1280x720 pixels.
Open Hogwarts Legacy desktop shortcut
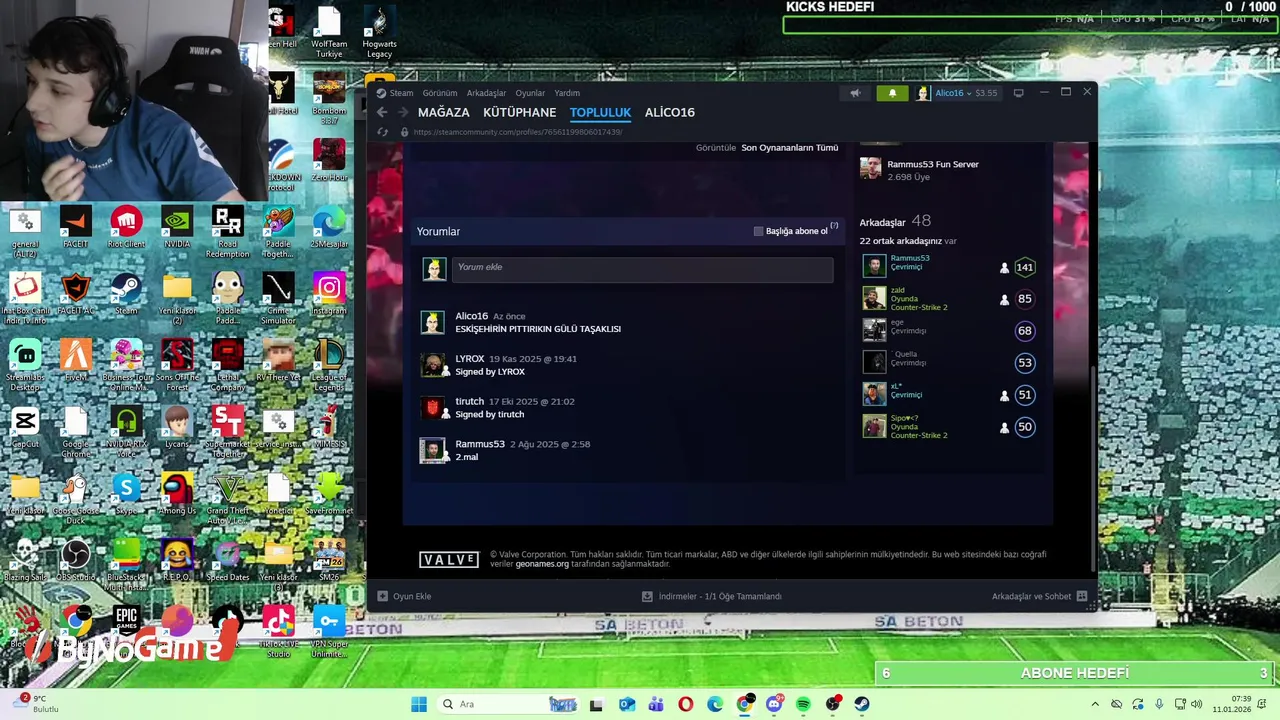coord(379,32)
